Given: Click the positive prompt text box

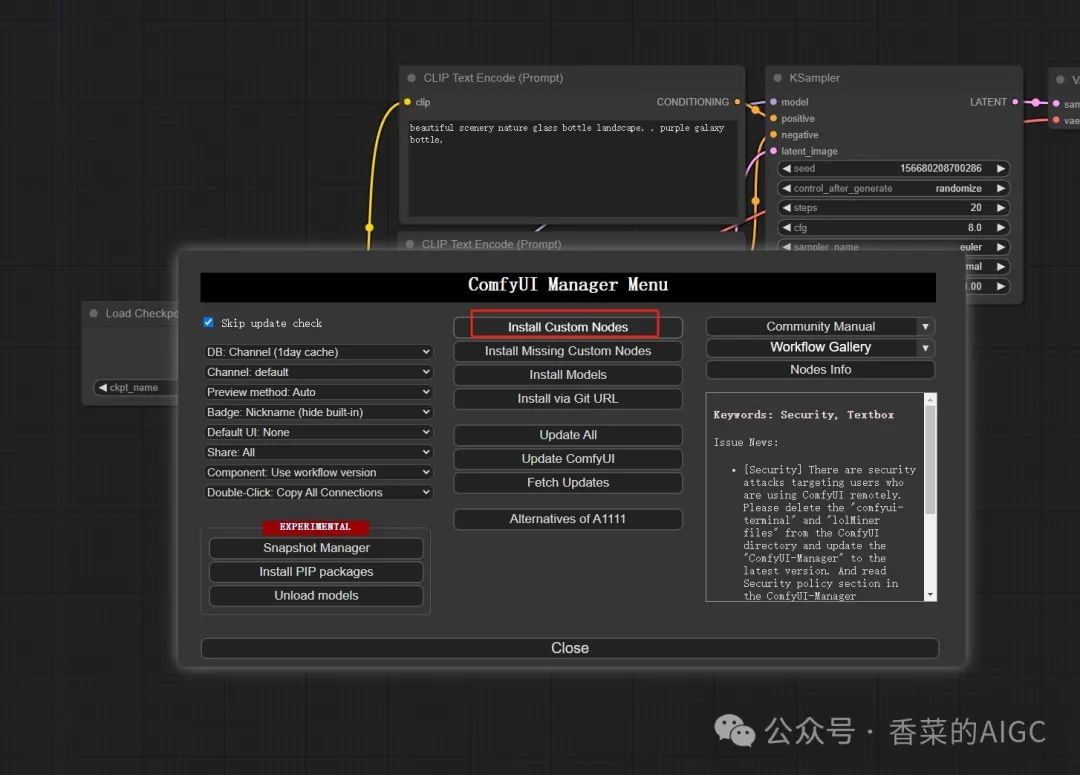Looking at the screenshot, I should tap(572, 169).
